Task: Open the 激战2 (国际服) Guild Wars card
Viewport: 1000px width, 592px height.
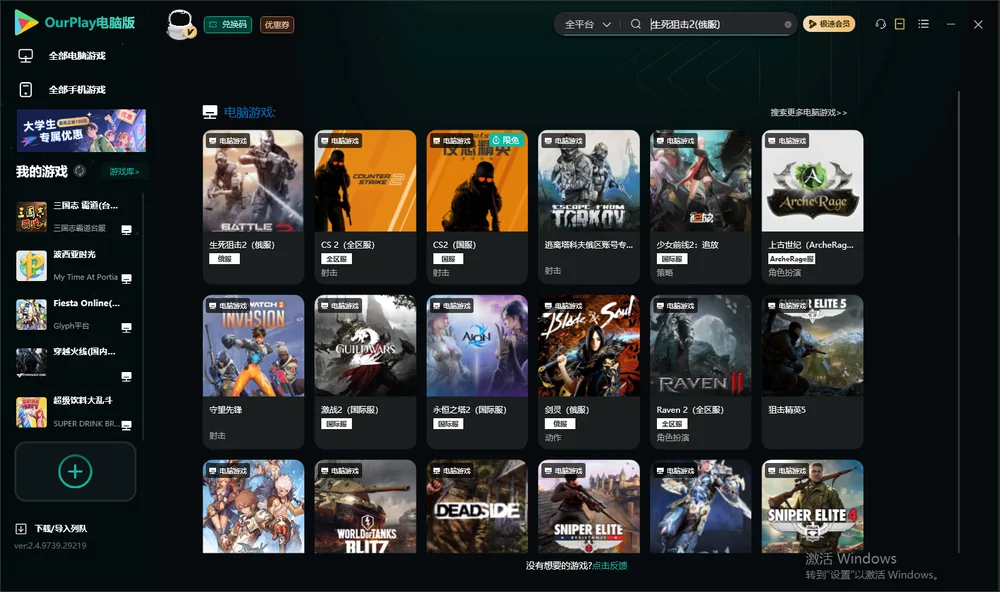Action: coord(365,372)
